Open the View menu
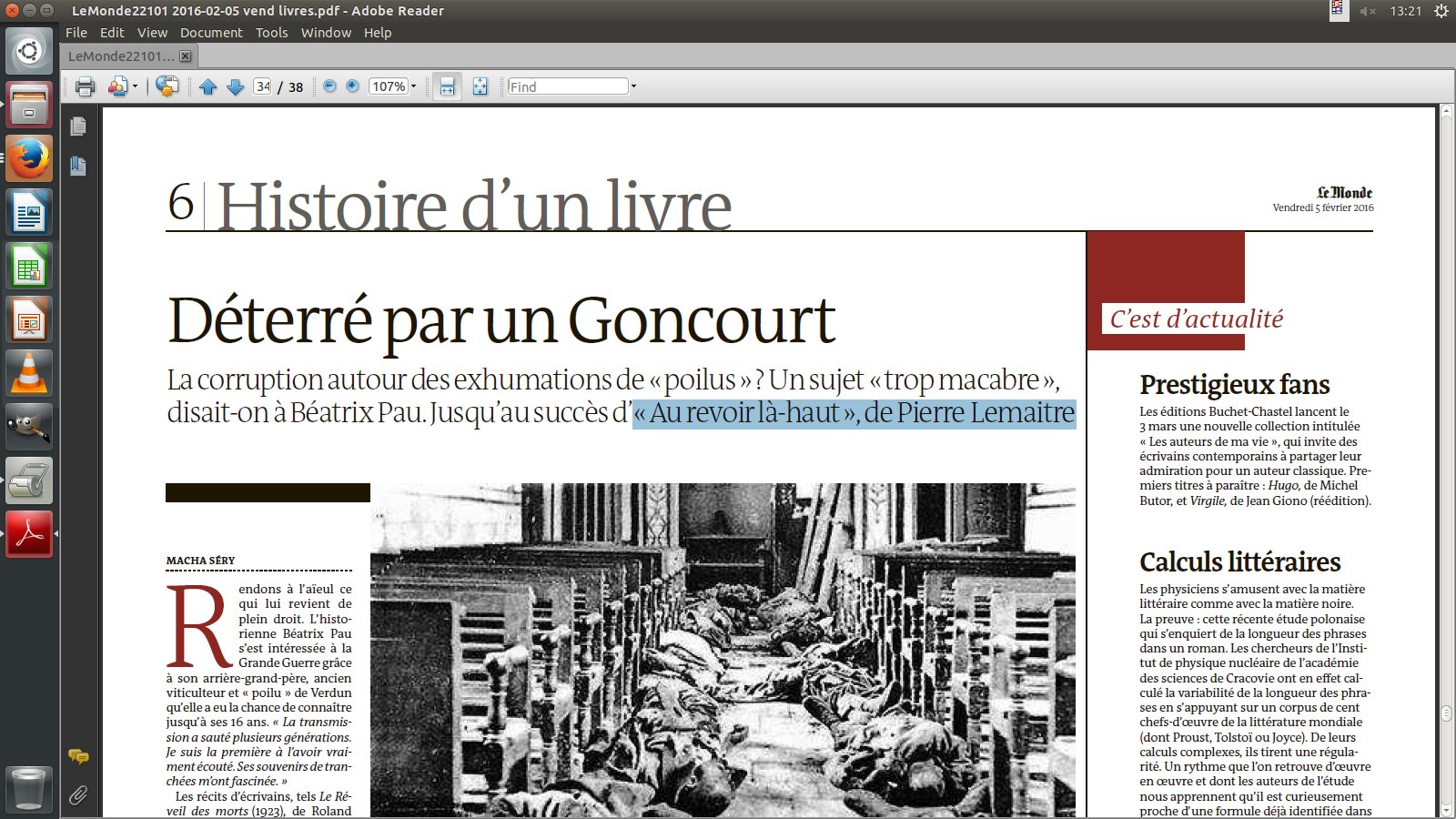This screenshot has height=819, width=1456. (x=152, y=33)
